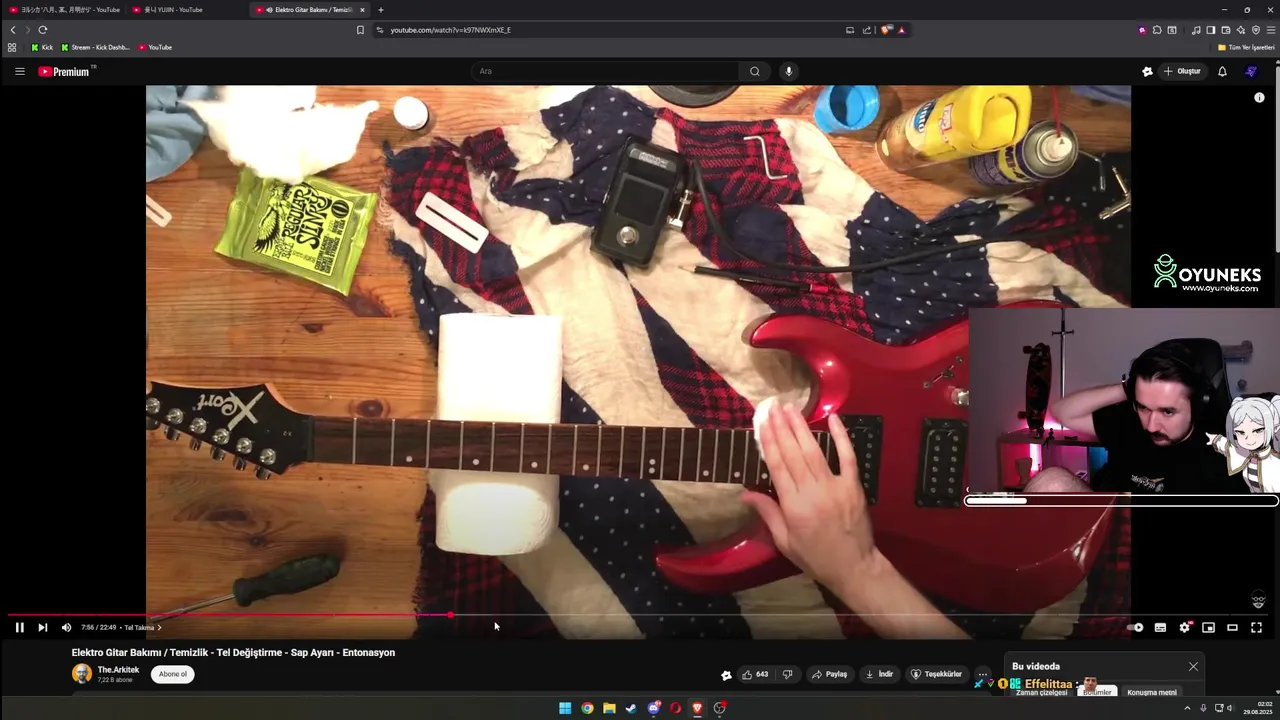Click the 'Abone ol' subscribe button

point(173,674)
